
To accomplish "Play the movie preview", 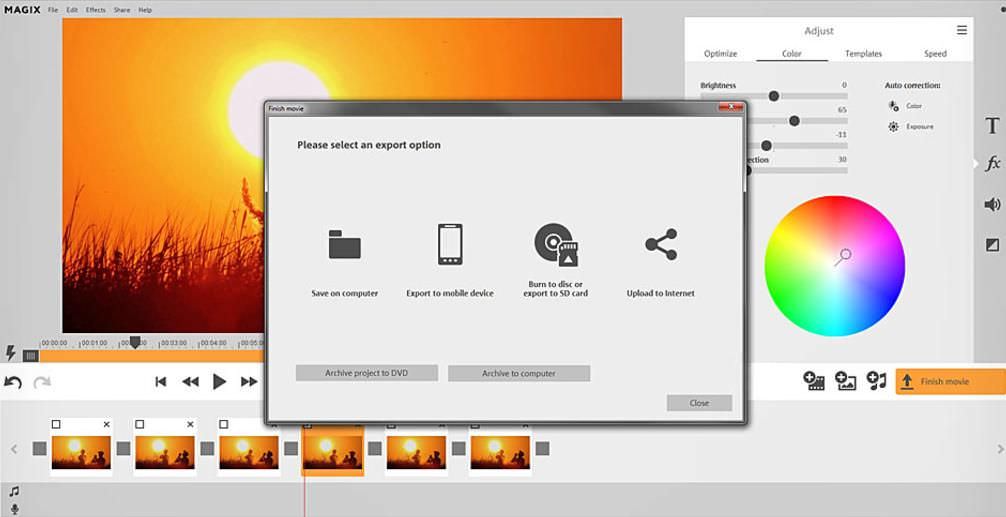I will [x=219, y=382].
